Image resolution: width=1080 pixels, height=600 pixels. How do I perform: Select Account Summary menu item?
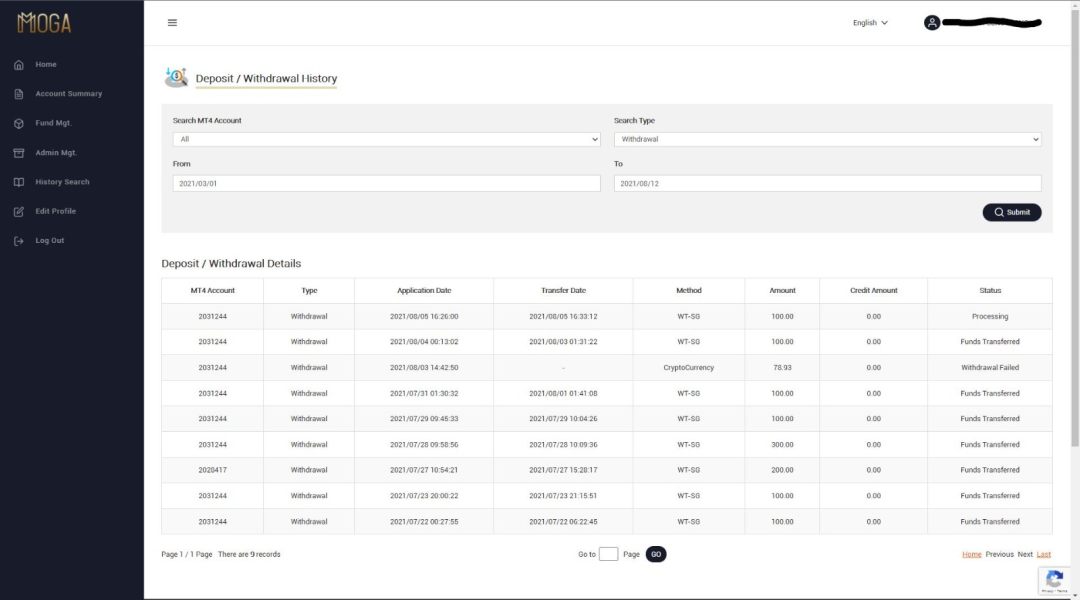(68, 94)
